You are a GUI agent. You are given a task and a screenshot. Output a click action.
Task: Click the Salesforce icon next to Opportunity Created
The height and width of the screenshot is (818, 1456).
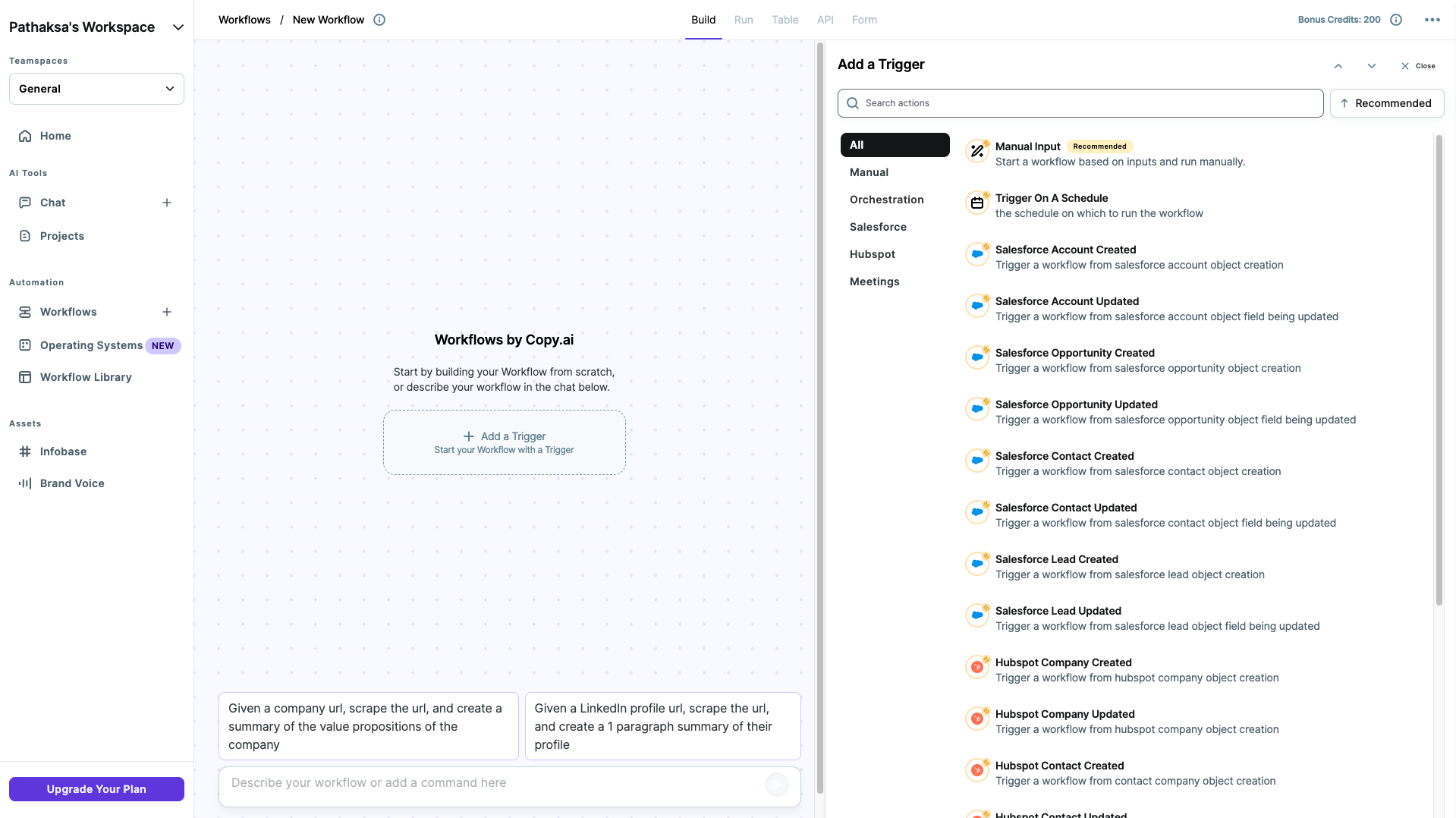pos(977,357)
